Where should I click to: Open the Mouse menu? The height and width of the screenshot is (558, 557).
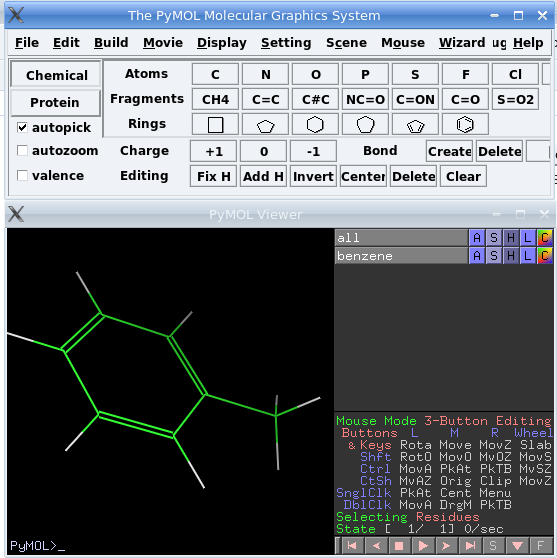tap(403, 43)
